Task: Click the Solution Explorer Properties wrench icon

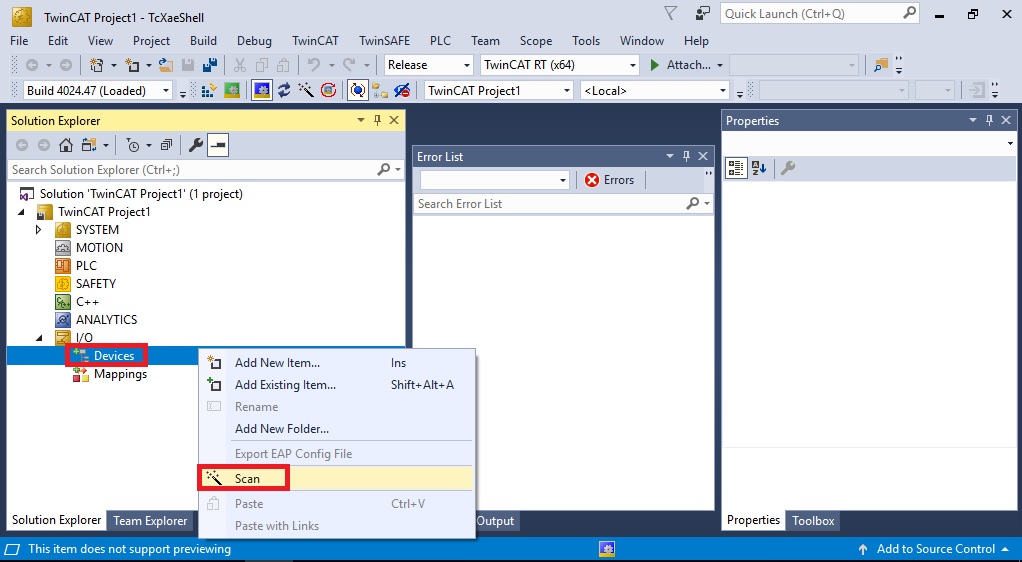Action: pyautogui.click(x=196, y=145)
